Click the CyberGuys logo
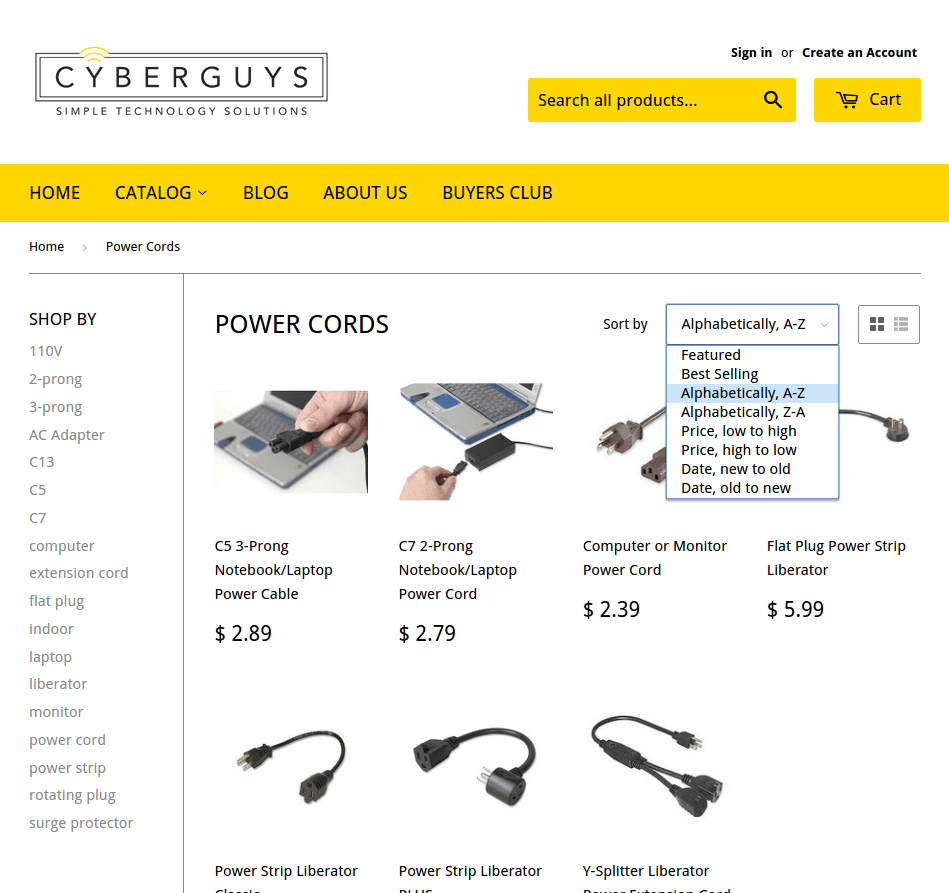 pyautogui.click(x=181, y=82)
